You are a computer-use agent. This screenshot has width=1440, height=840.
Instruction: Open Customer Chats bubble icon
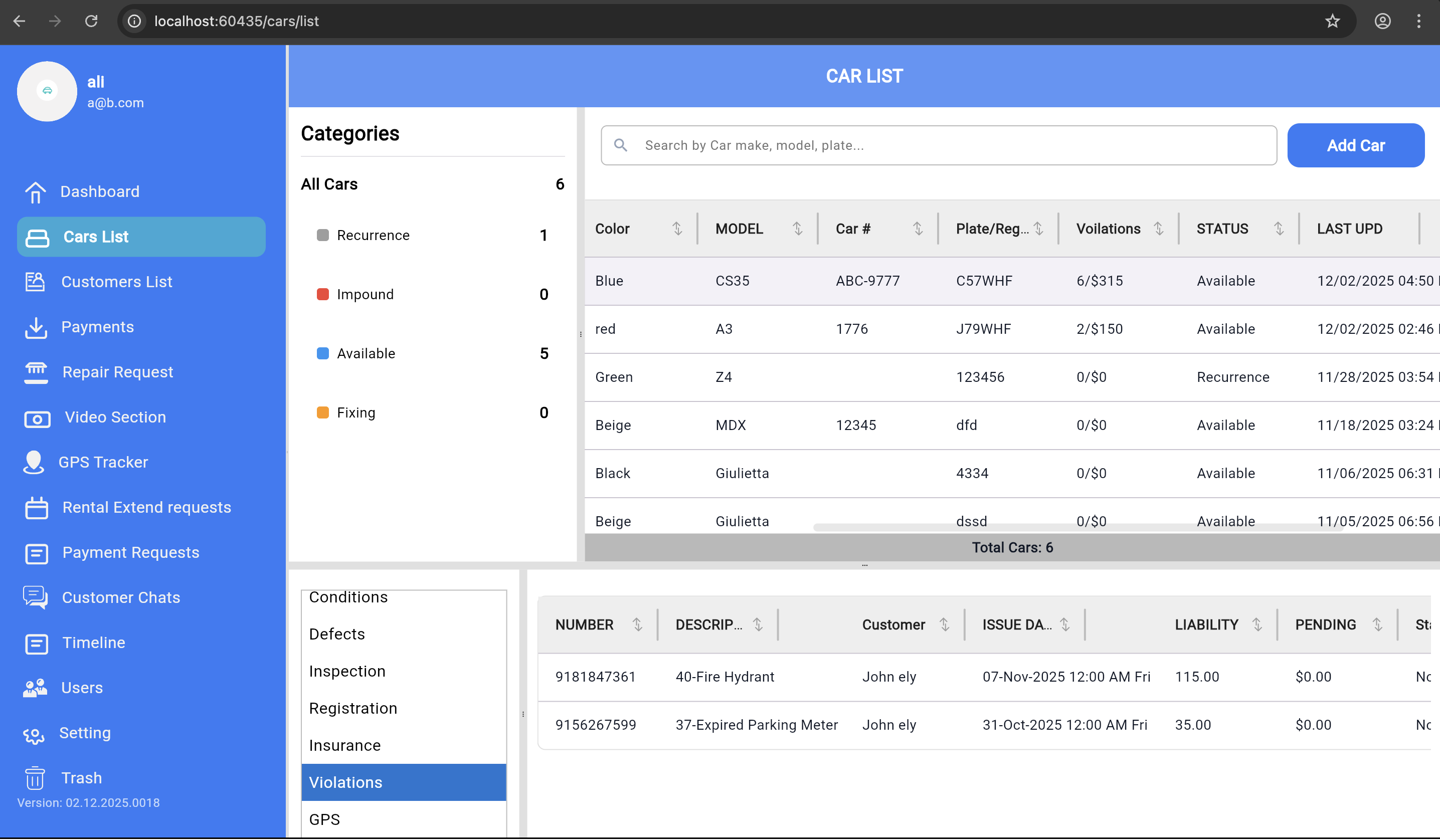click(x=36, y=598)
